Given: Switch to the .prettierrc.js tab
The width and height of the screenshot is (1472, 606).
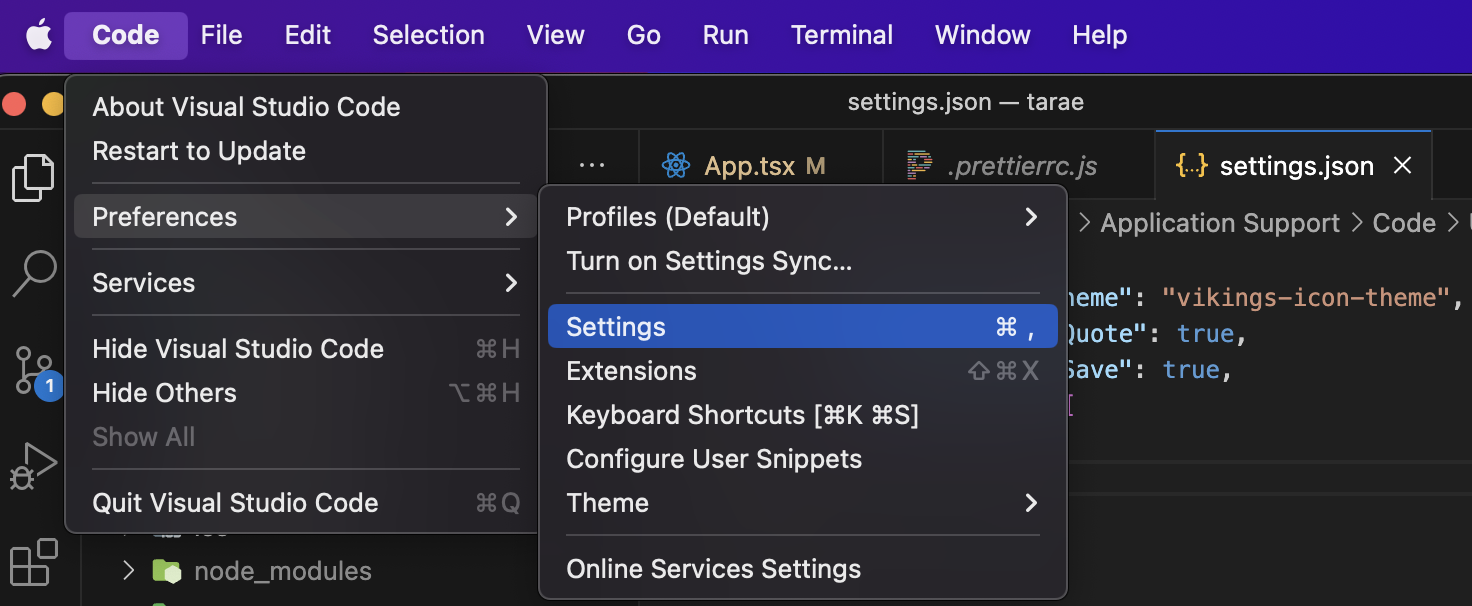Looking at the screenshot, I should click(x=1020, y=166).
